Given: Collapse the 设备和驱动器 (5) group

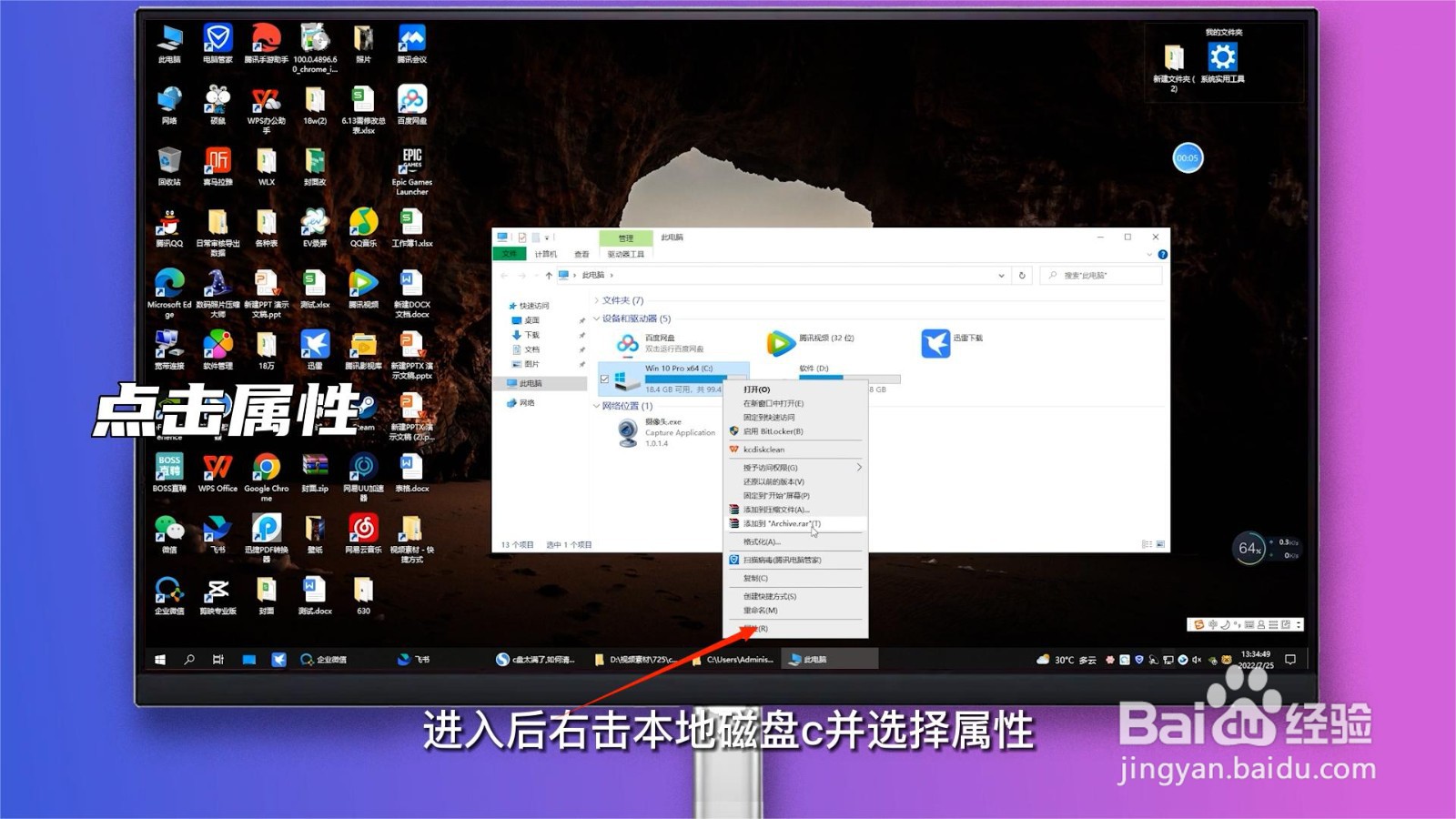Looking at the screenshot, I should point(597,318).
